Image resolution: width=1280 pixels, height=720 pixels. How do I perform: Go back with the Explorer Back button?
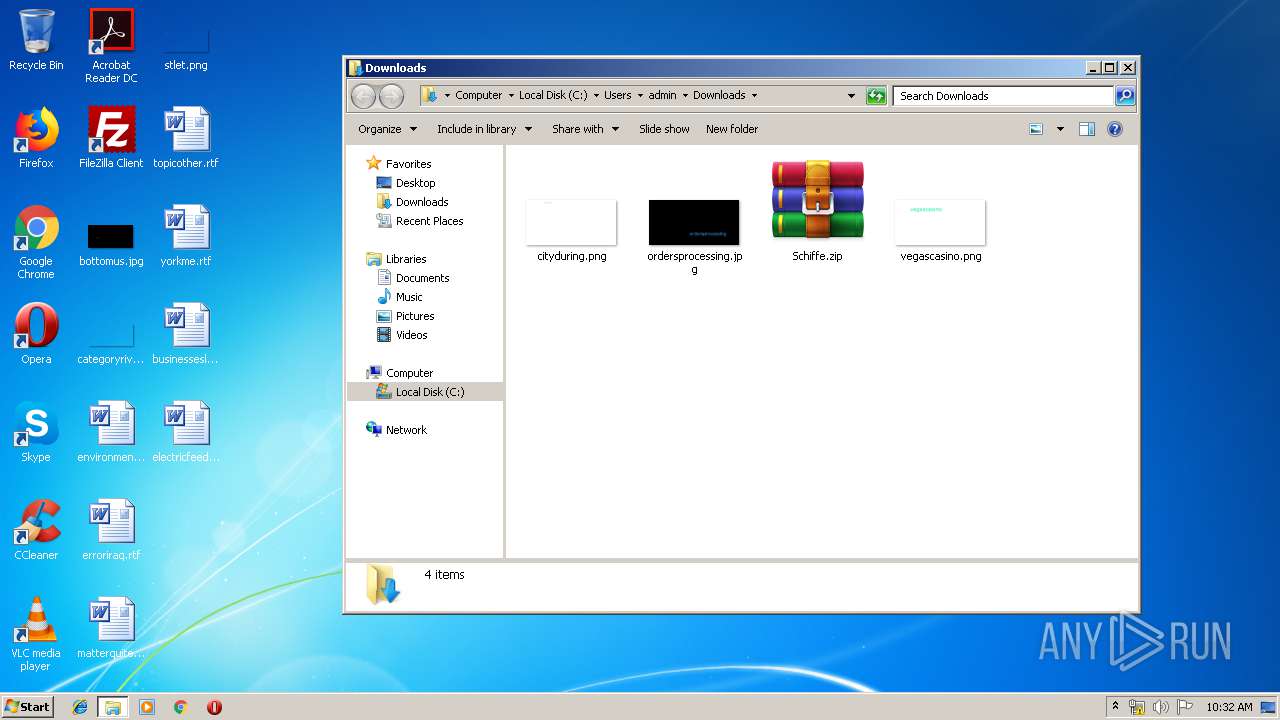[x=363, y=96]
